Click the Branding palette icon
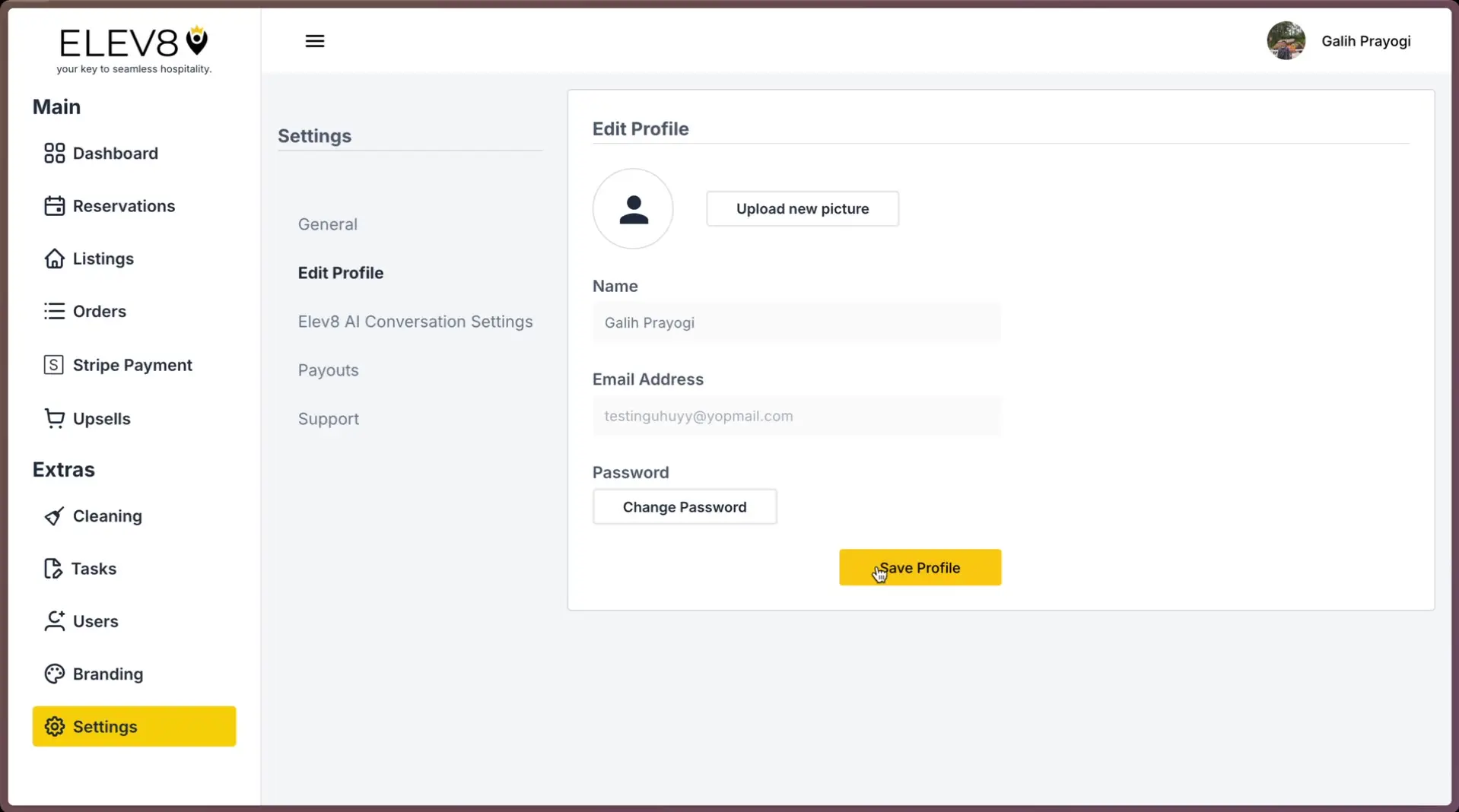1459x812 pixels. [52, 673]
